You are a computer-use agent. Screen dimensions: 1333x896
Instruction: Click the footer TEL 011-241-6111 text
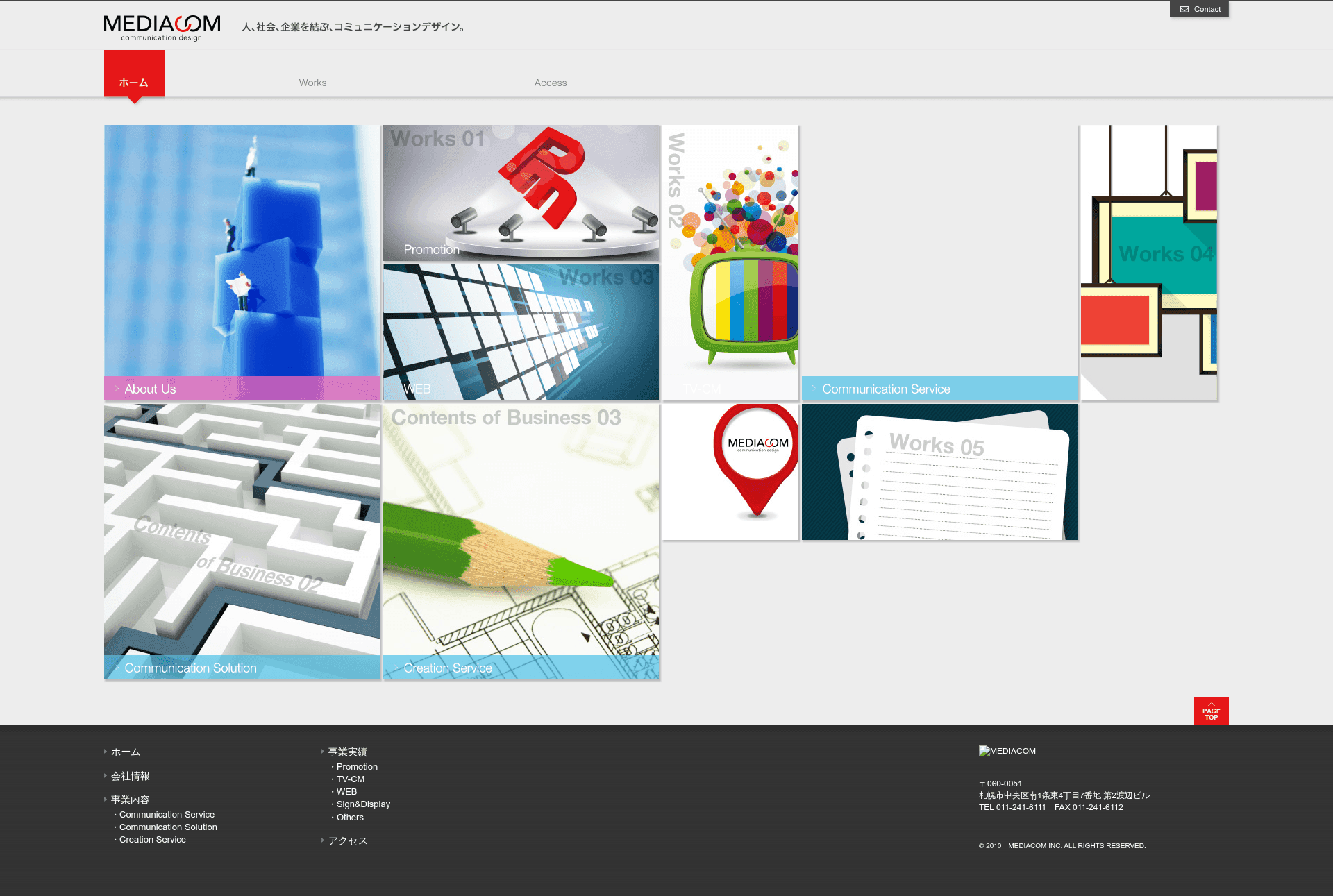click(x=1012, y=807)
